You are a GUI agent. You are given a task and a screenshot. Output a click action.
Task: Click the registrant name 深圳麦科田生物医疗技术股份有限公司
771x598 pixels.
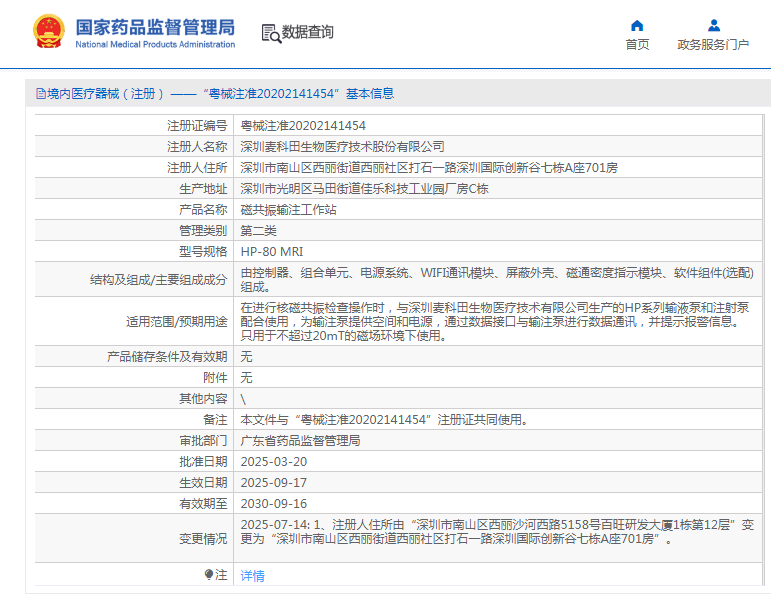[x=343, y=147]
